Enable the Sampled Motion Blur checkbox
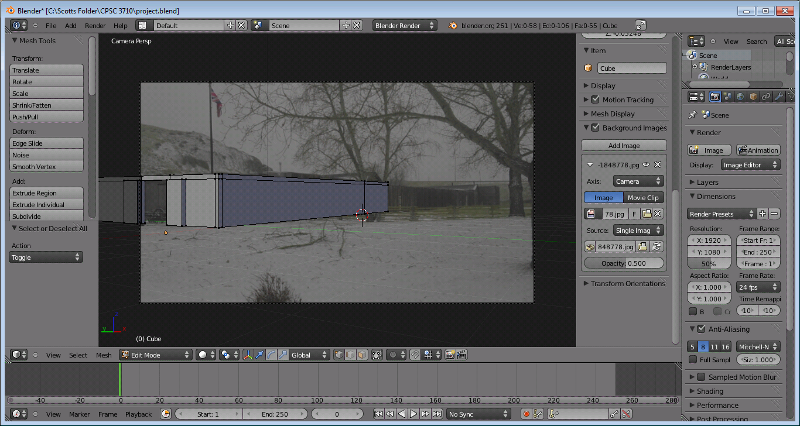Image resolution: width=800 pixels, height=426 pixels. (x=701, y=377)
